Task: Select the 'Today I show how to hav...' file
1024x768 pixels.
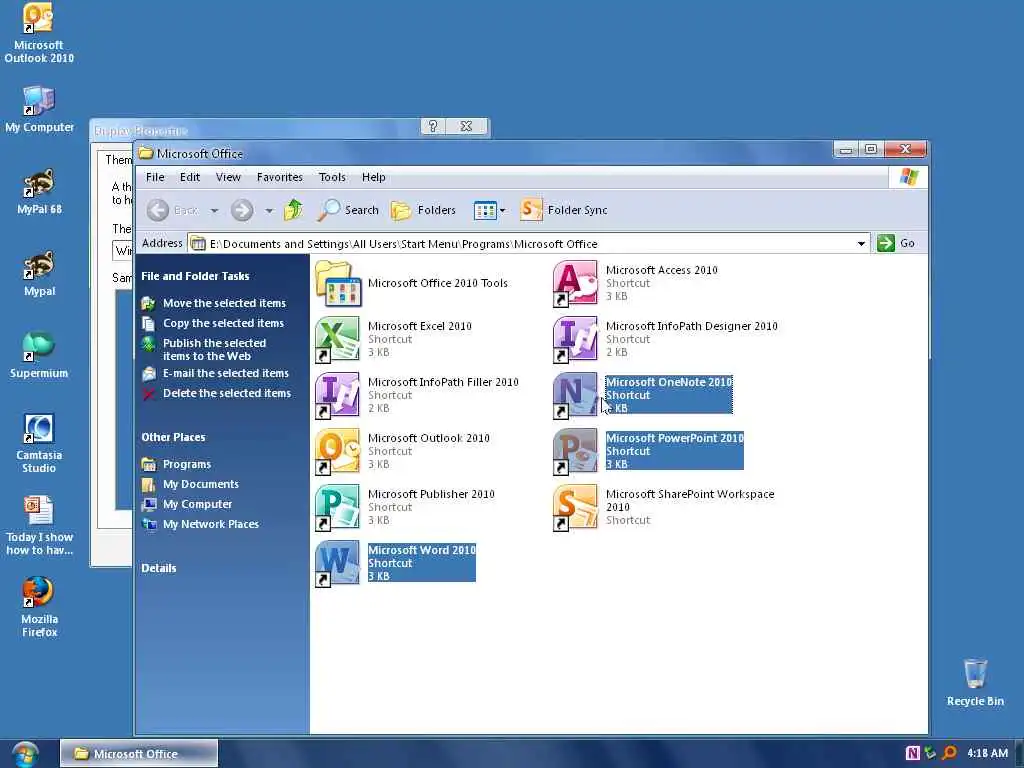Action: [39, 526]
